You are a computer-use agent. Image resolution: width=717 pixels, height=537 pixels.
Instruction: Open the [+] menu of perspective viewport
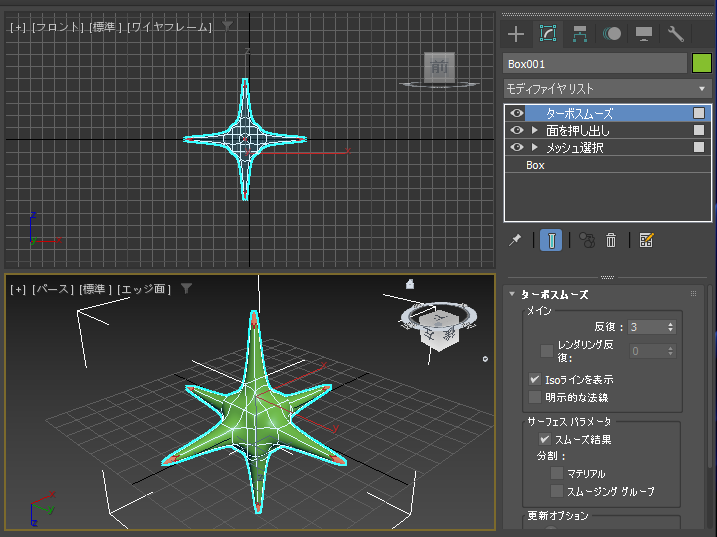tap(18, 289)
